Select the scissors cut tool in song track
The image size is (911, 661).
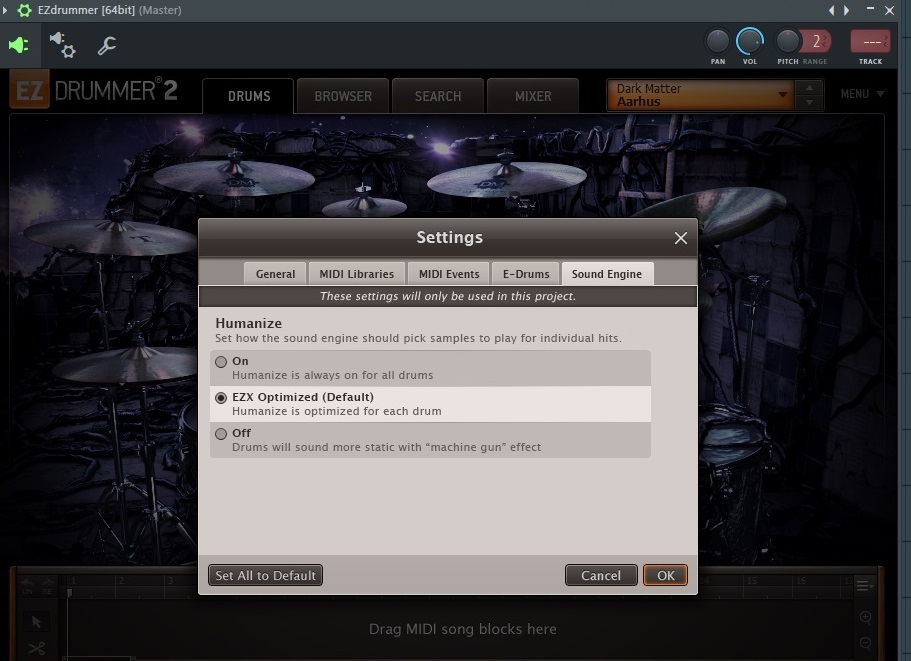point(36,648)
